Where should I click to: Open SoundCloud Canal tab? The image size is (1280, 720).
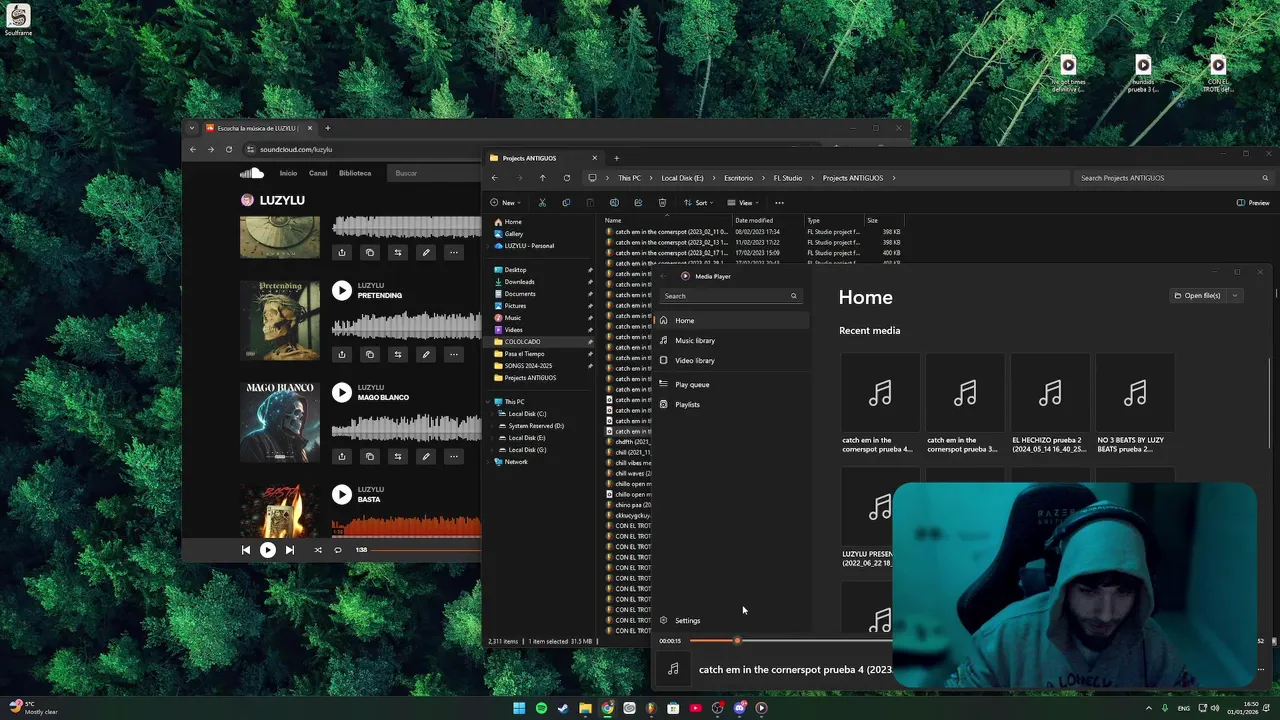[318, 173]
